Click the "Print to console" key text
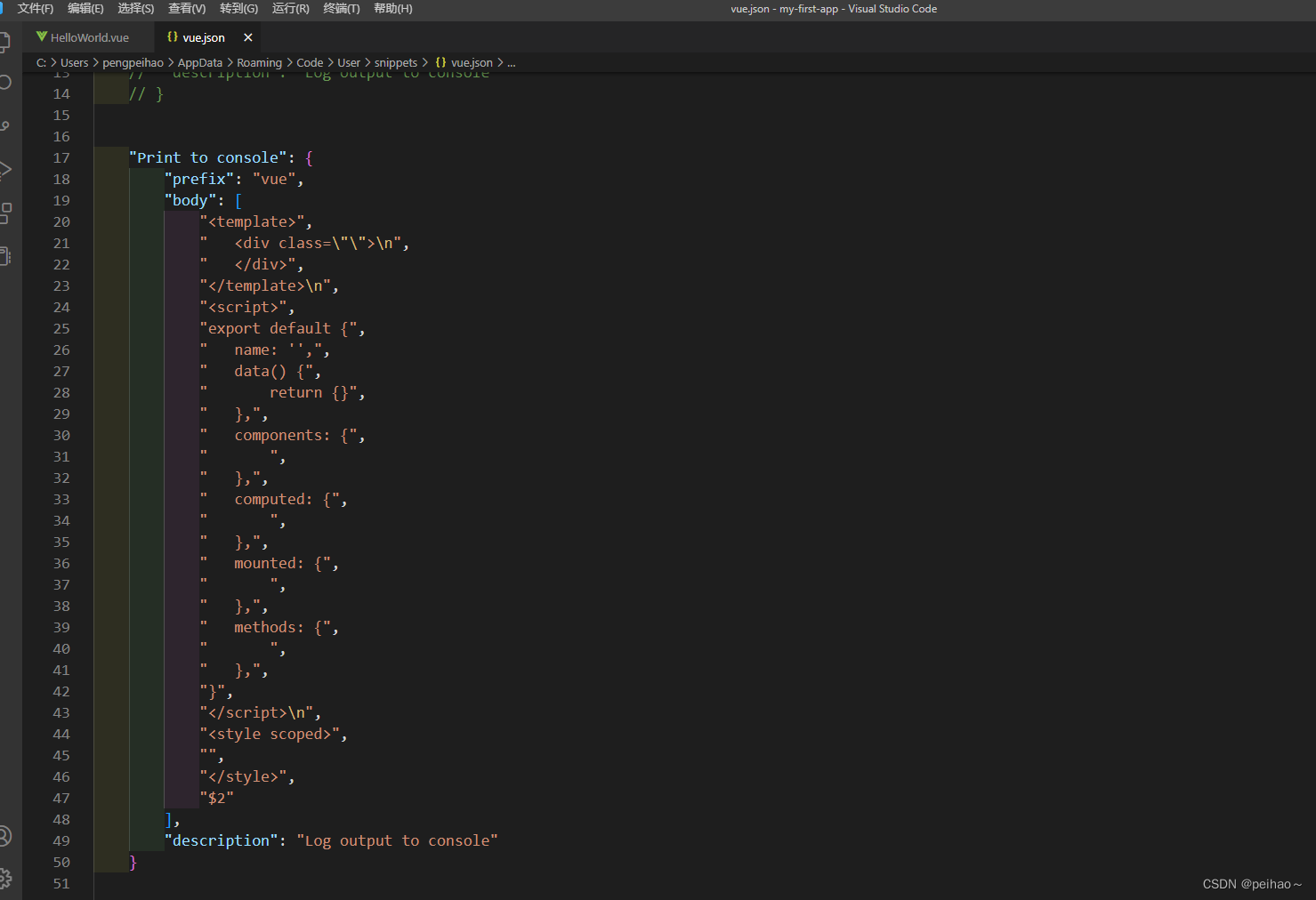Image resolution: width=1316 pixels, height=900 pixels. pyautogui.click(x=208, y=158)
